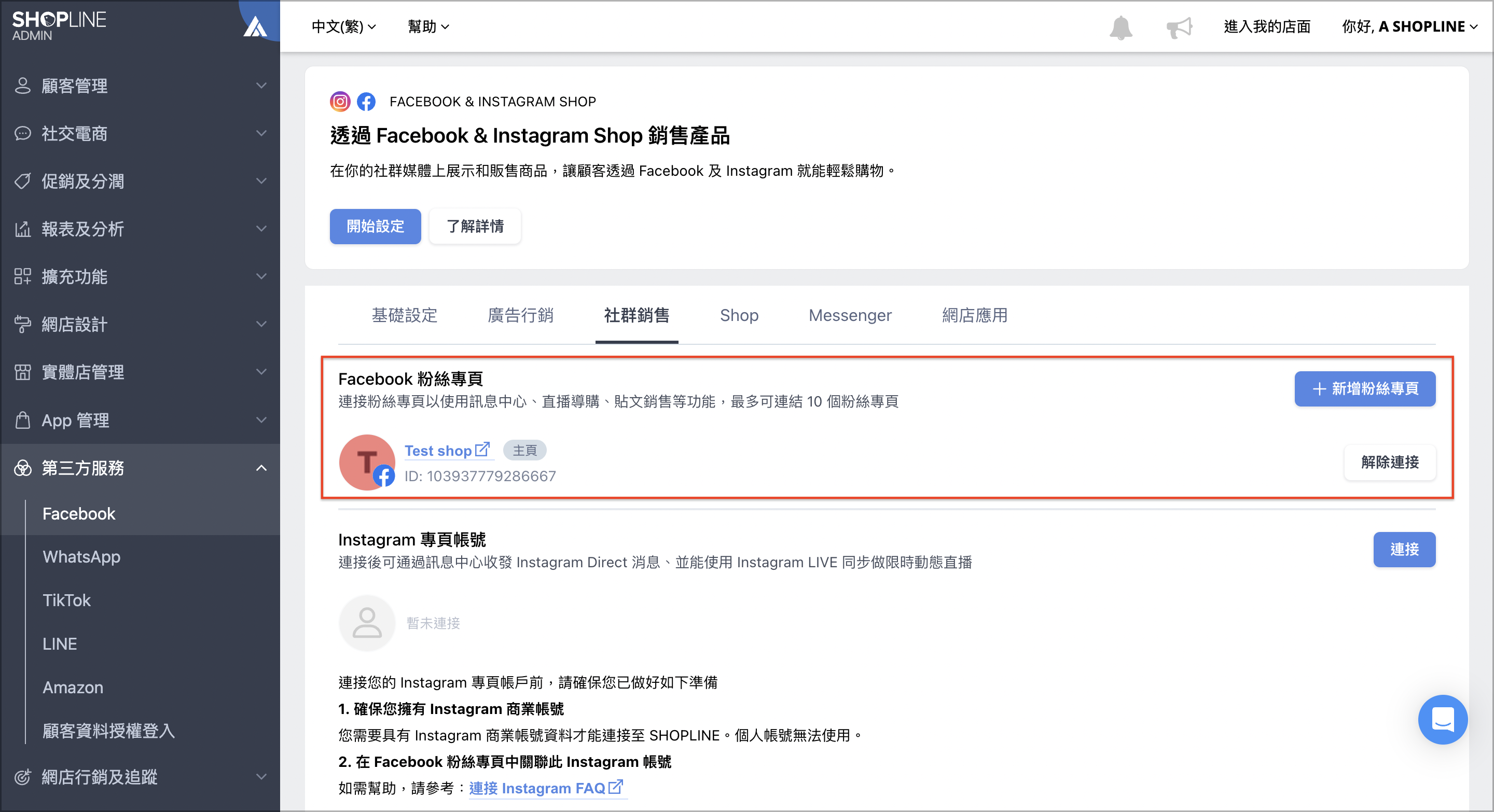Click the 第三方服務 circles icon
This screenshot has width=1494, height=812.
(23, 468)
